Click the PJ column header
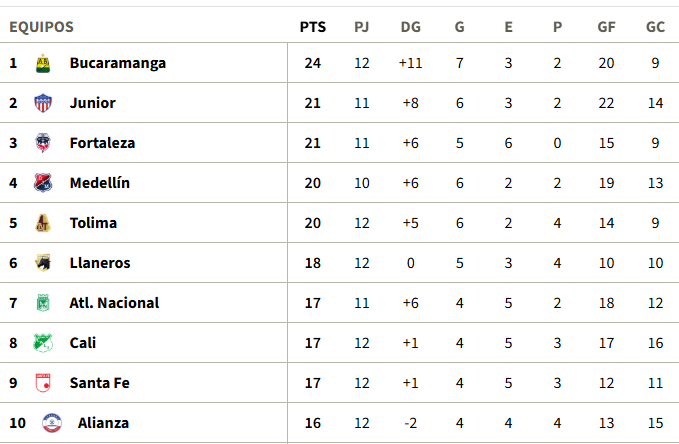Image resolution: width=679 pixels, height=444 pixels. (x=362, y=27)
